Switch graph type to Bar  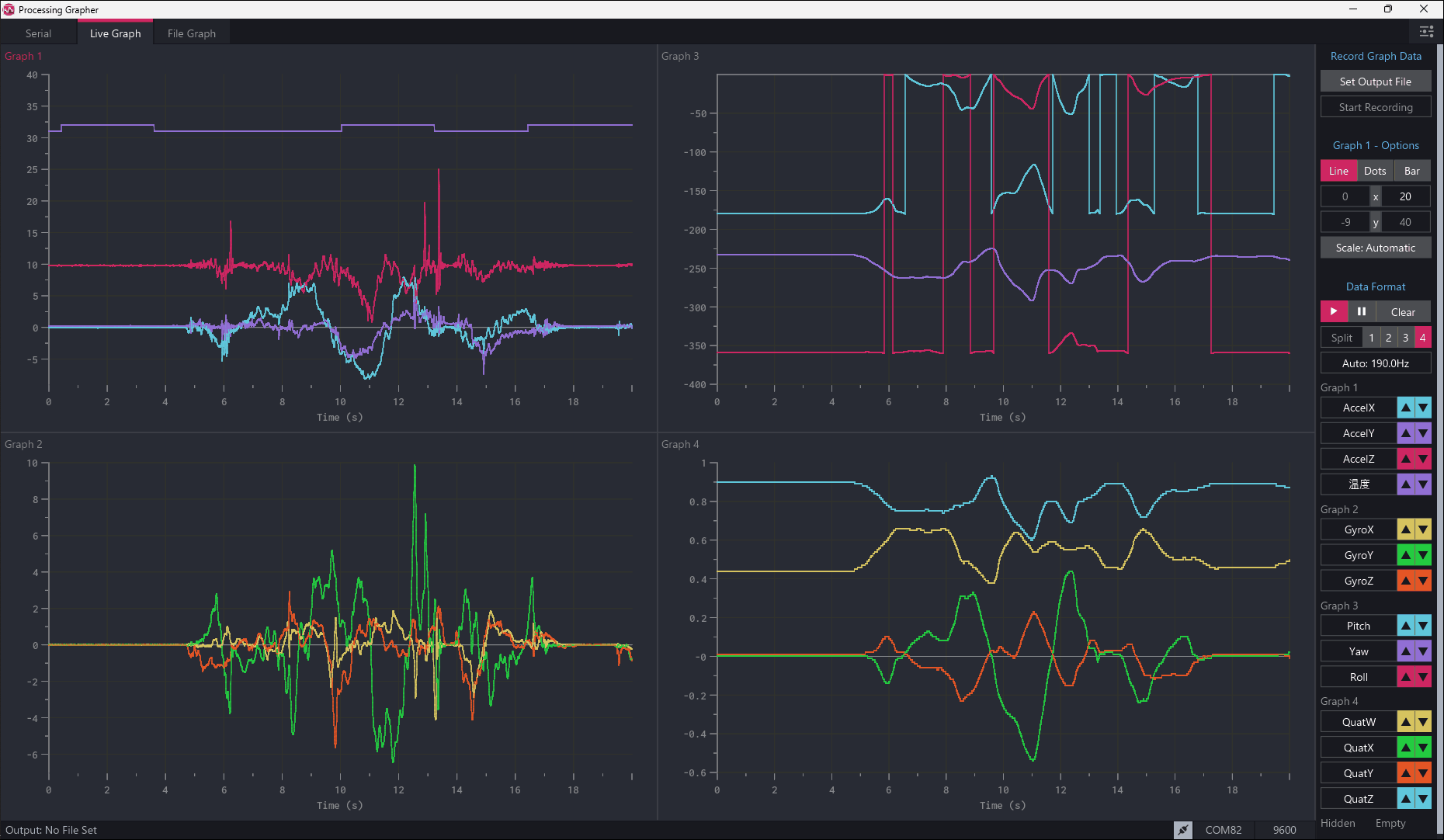point(1411,171)
